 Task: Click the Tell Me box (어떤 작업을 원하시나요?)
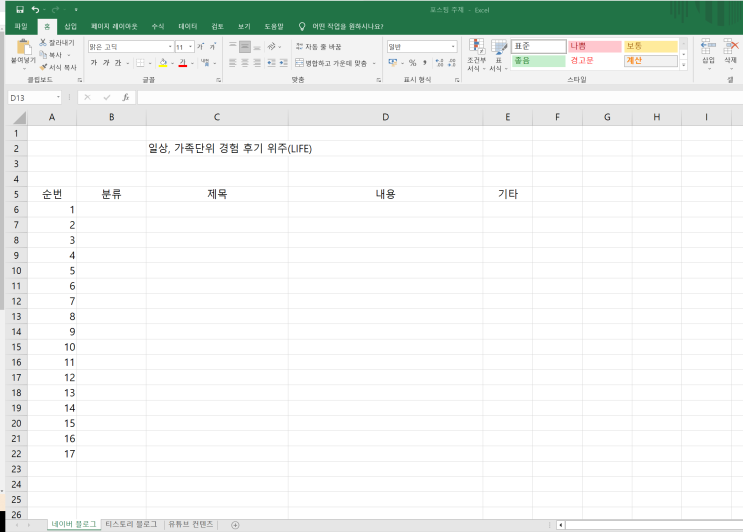click(x=347, y=26)
